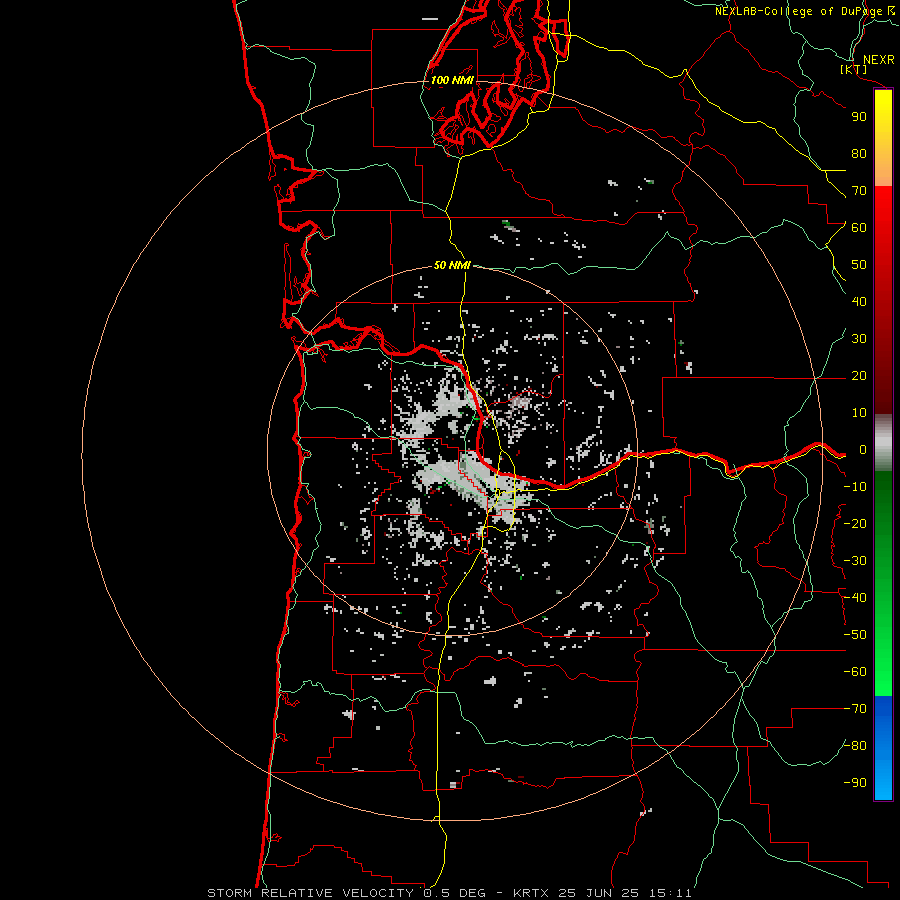Pick the -30 scale label
Image resolution: width=900 pixels, height=900 pixels.
click(855, 561)
